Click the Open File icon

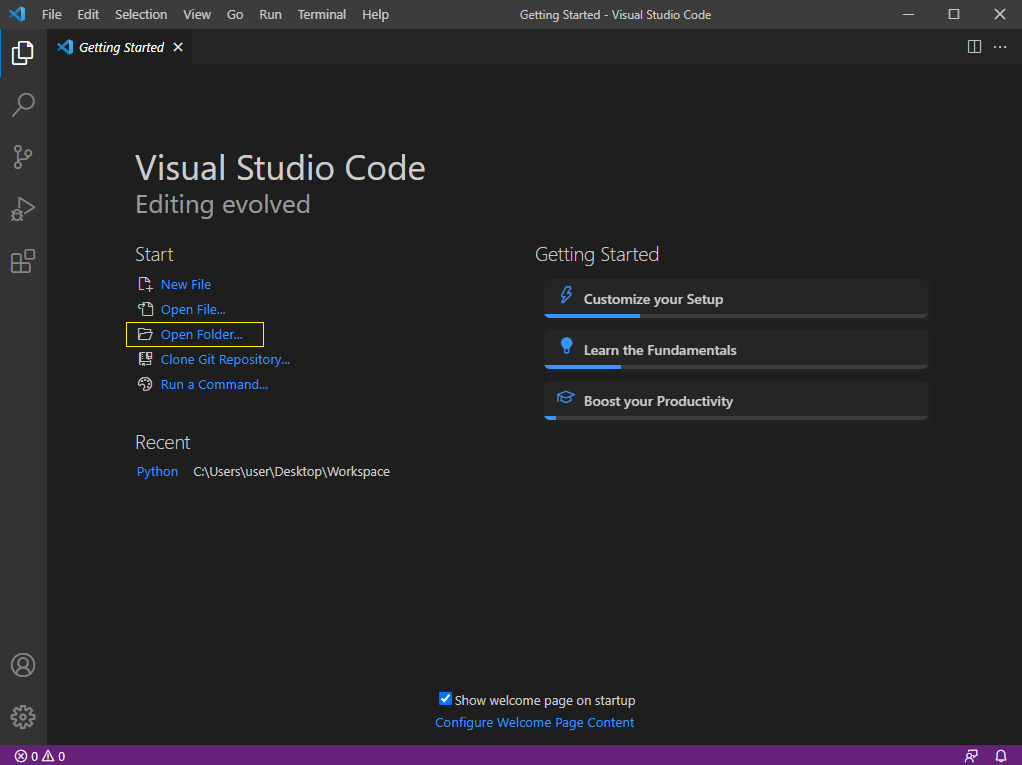tap(145, 309)
